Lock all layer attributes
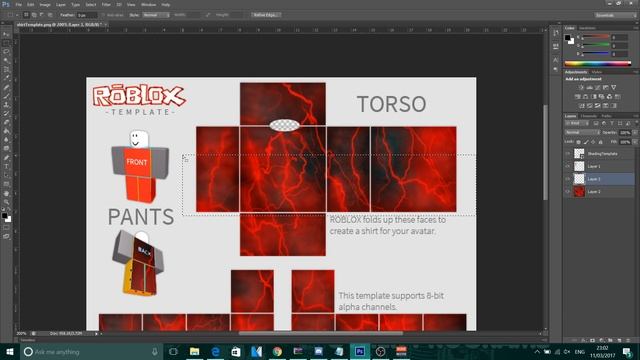The height and width of the screenshot is (360, 640). pos(600,142)
